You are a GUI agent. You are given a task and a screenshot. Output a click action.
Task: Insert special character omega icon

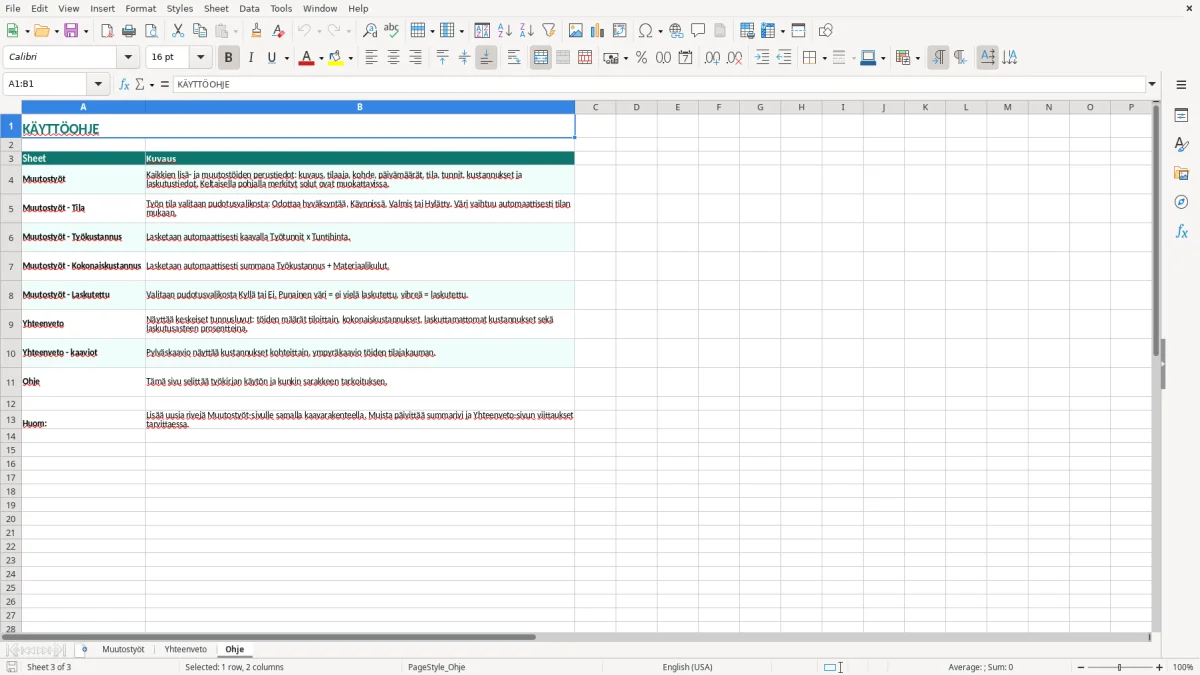pyautogui.click(x=646, y=31)
